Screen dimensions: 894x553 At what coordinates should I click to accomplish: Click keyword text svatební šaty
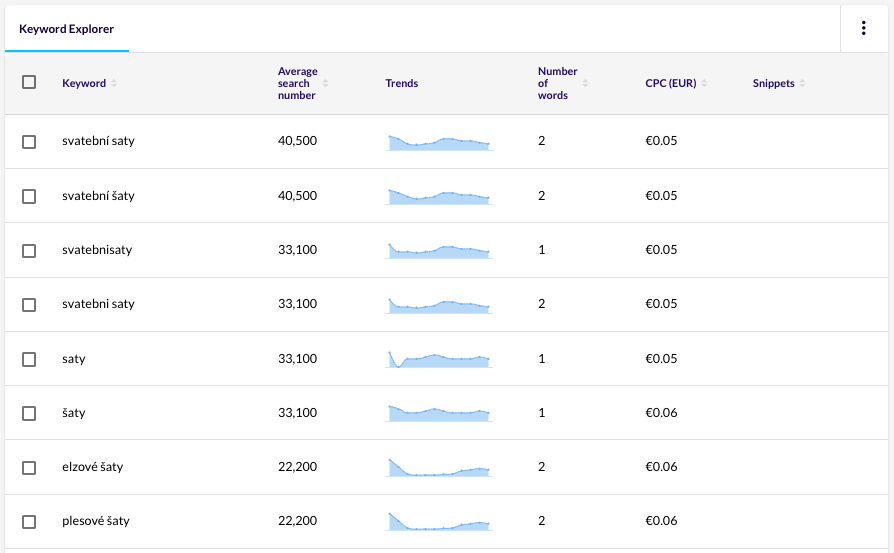pyautogui.click(x=98, y=196)
